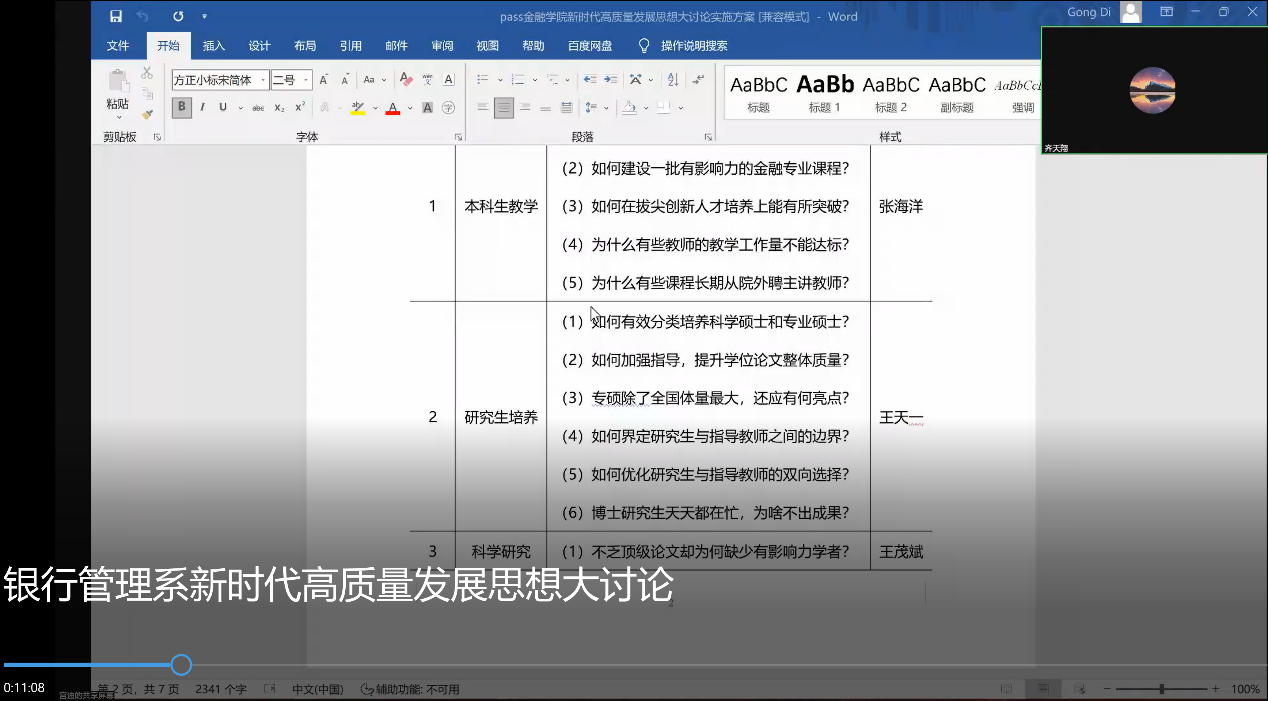Open the font color dropdown arrow
Viewport: 1268px width, 701px height.
[x=409, y=107]
